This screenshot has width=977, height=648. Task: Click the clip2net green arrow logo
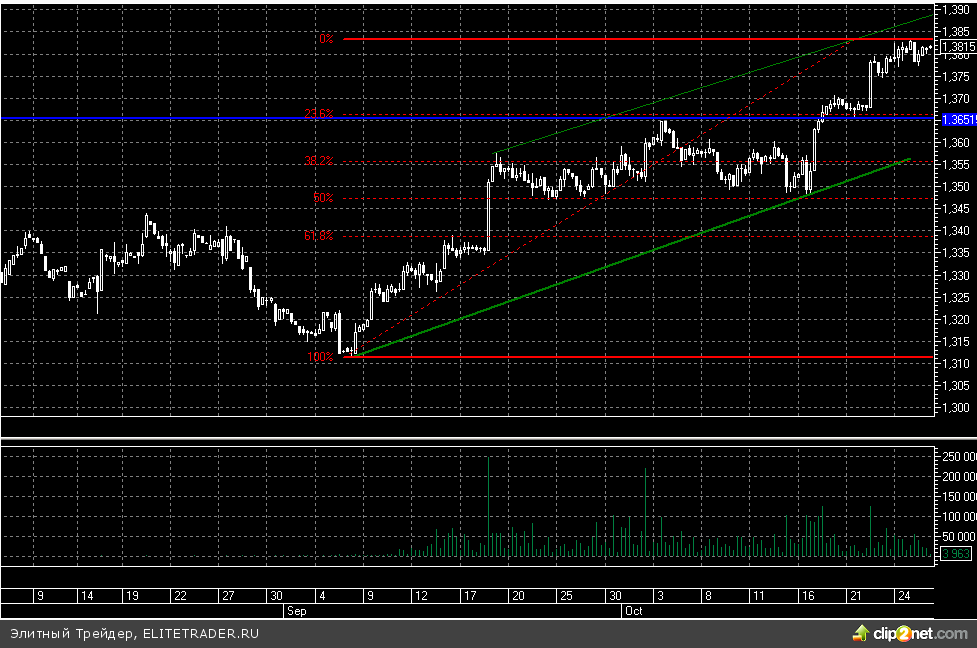point(859,632)
